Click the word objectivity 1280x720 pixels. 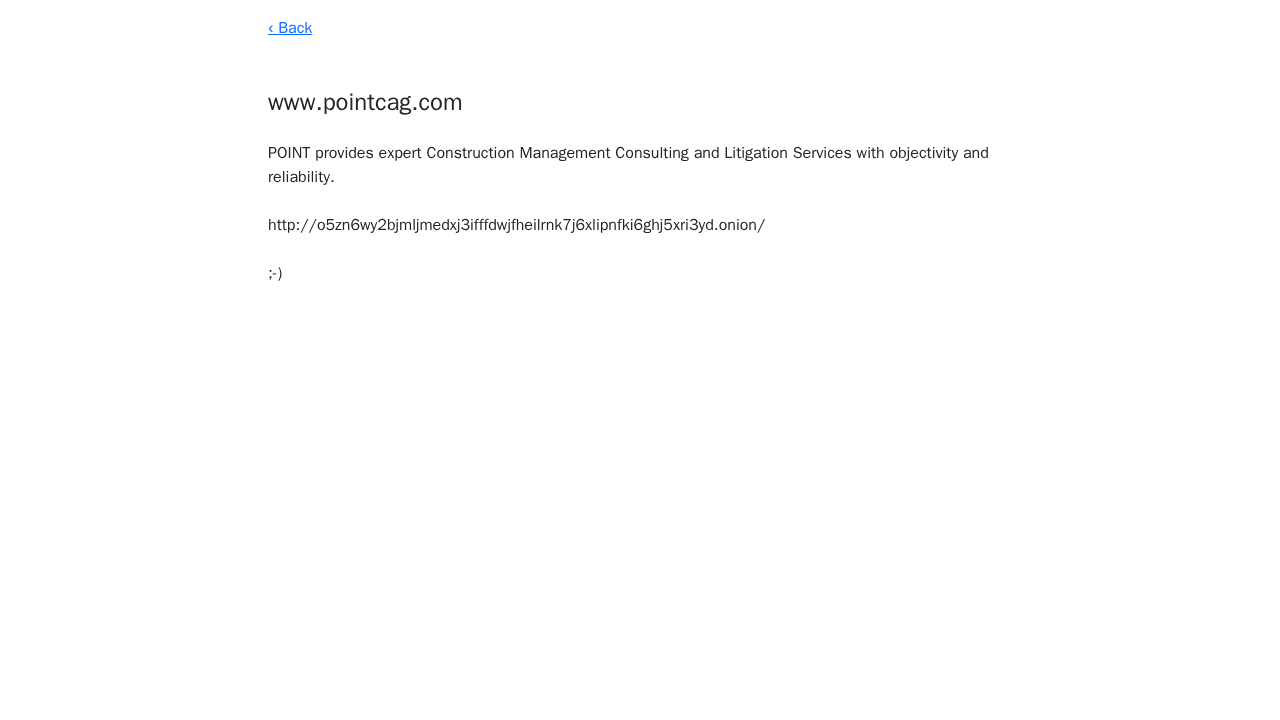[924, 153]
